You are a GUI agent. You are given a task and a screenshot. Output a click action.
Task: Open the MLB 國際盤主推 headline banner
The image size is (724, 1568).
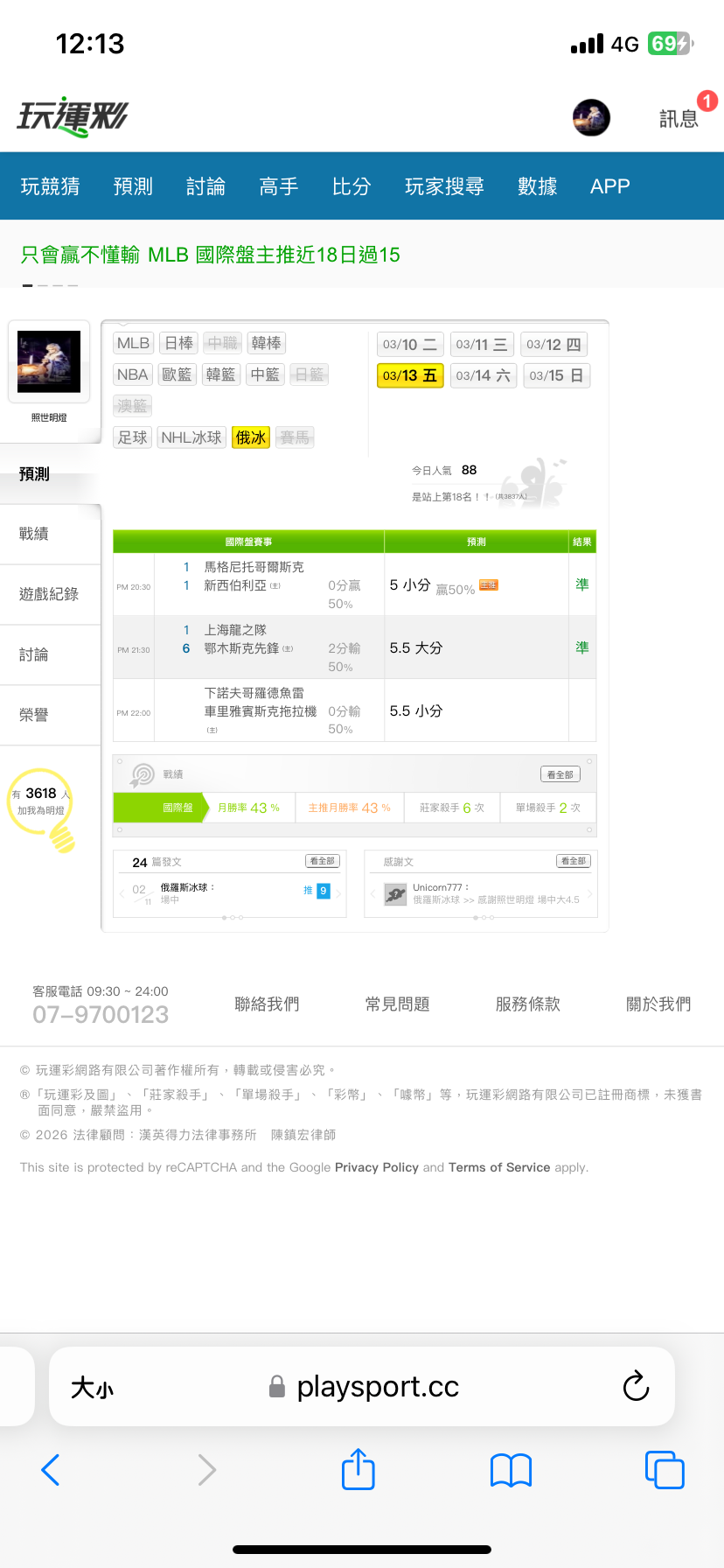[x=211, y=255]
